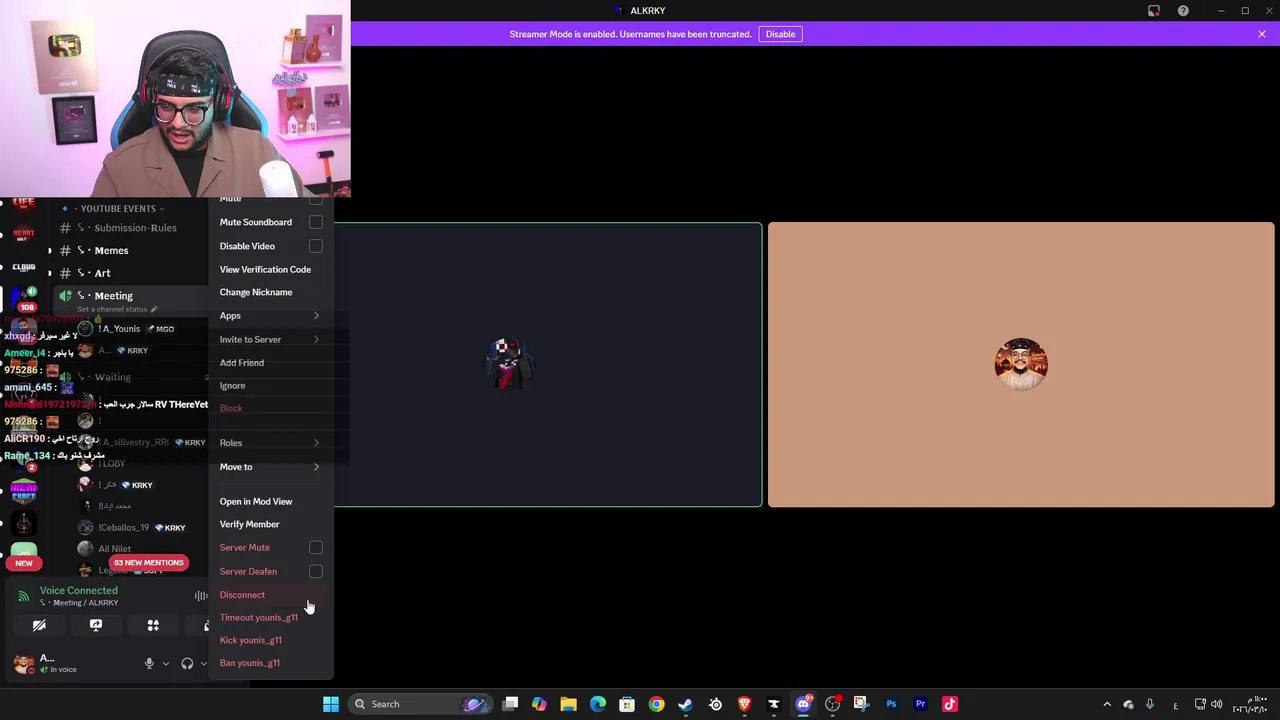This screenshot has width=1280, height=720.
Task: Click red NEW servers badge
Action: click(x=24, y=563)
